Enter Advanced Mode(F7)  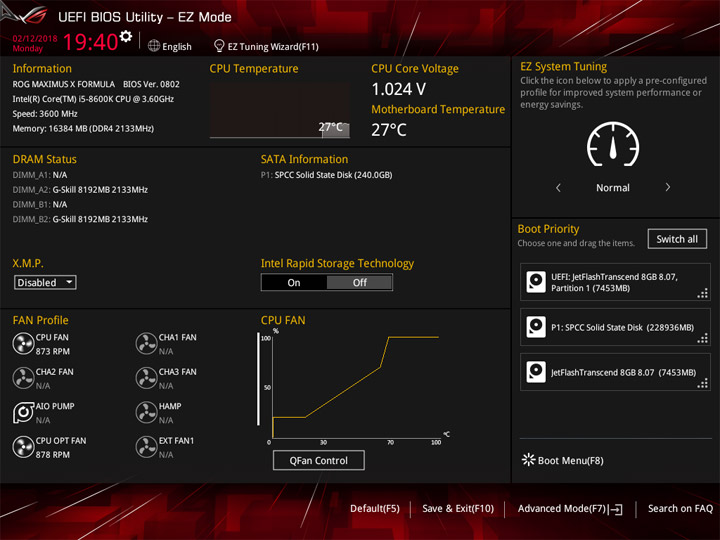pyautogui.click(x=570, y=509)
